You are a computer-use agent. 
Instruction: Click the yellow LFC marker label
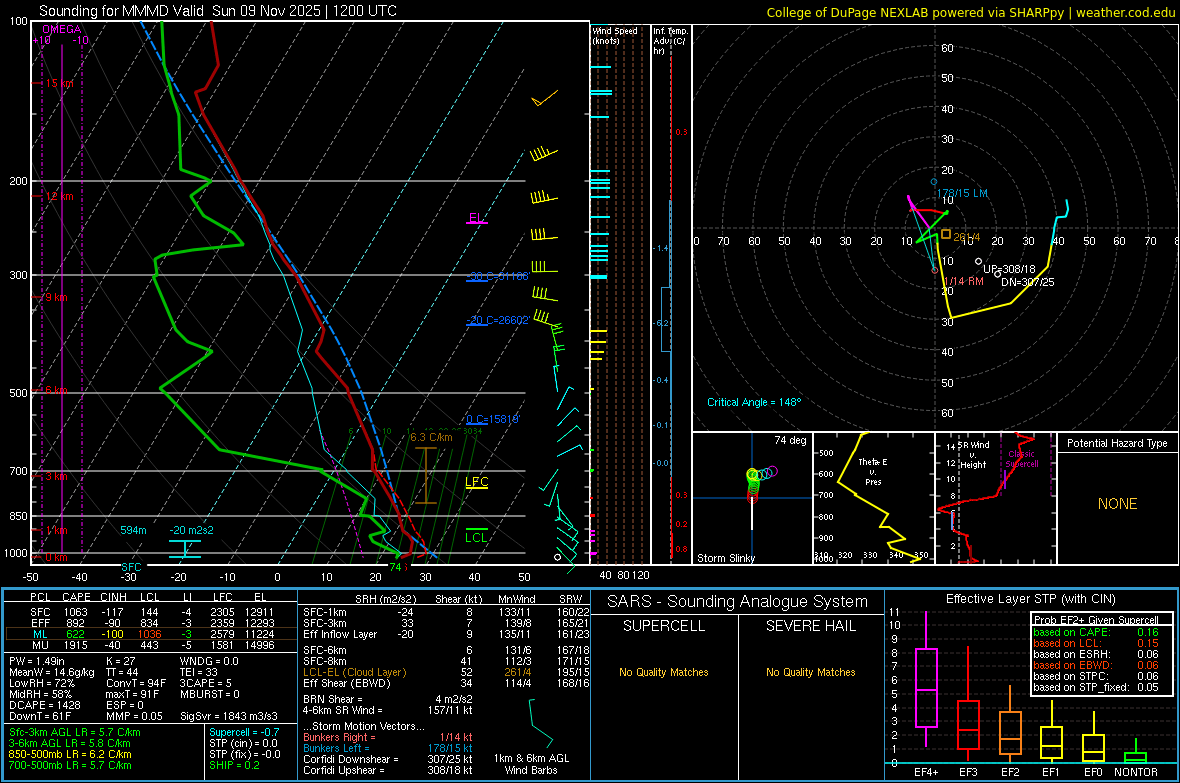476,482
